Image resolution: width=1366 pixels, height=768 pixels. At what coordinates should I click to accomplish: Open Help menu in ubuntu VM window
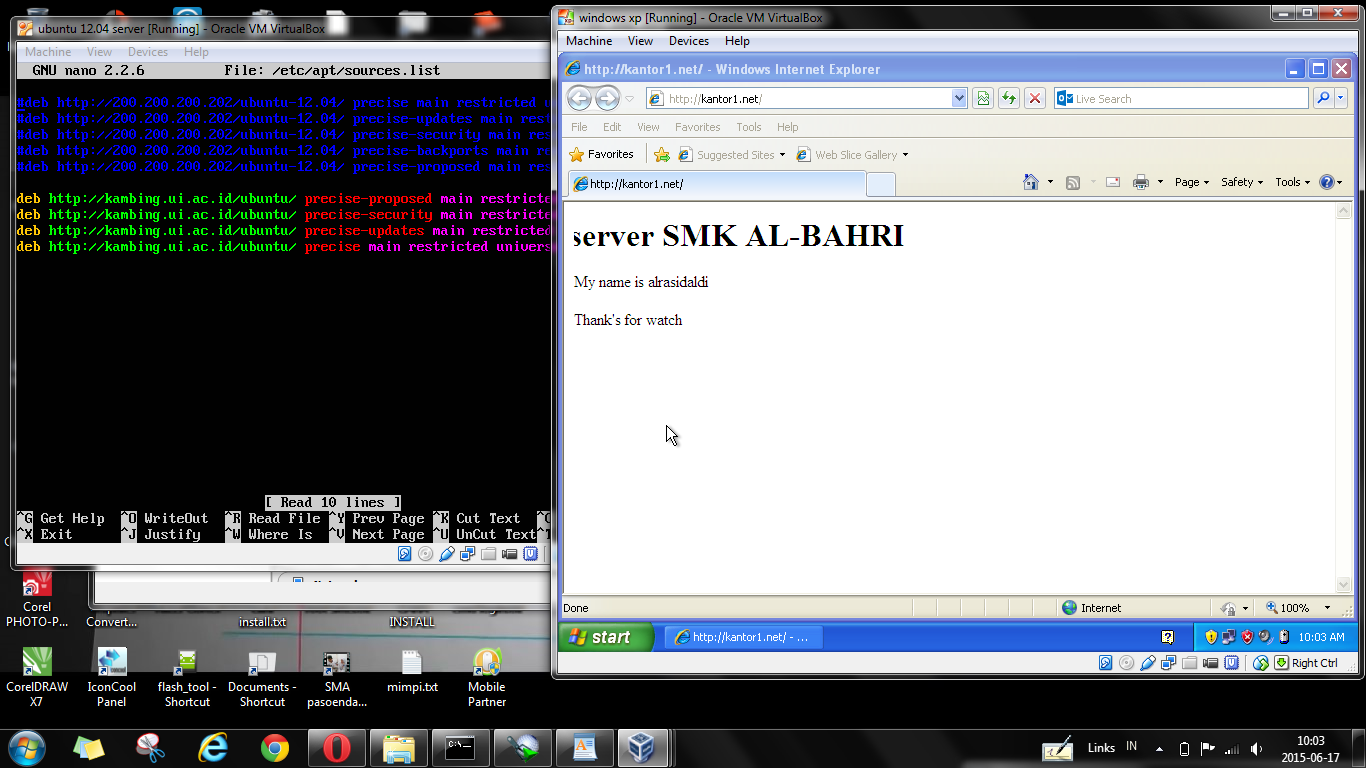(196, 52)
